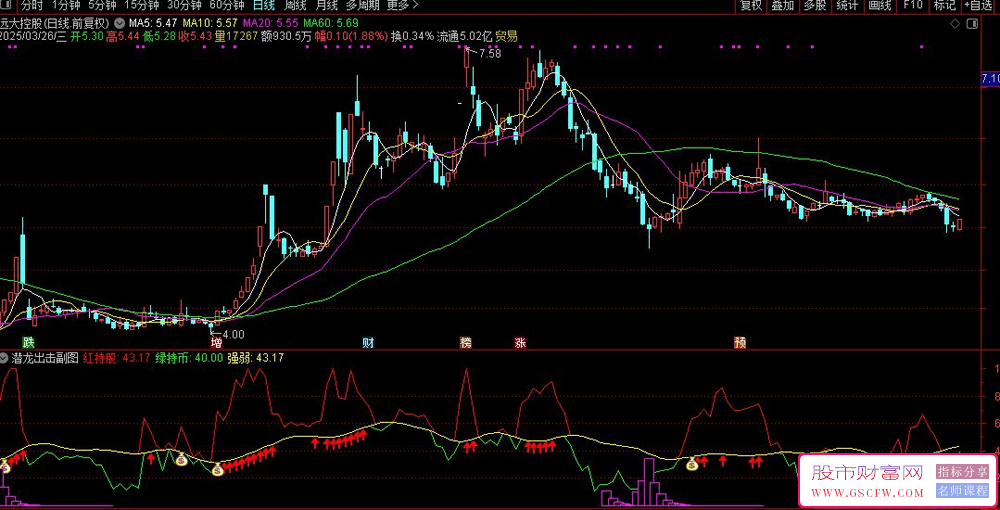Viewport: 1000px width, 510px height.
Task: Click the 财 financial report marker
Action: coord(368,342)
